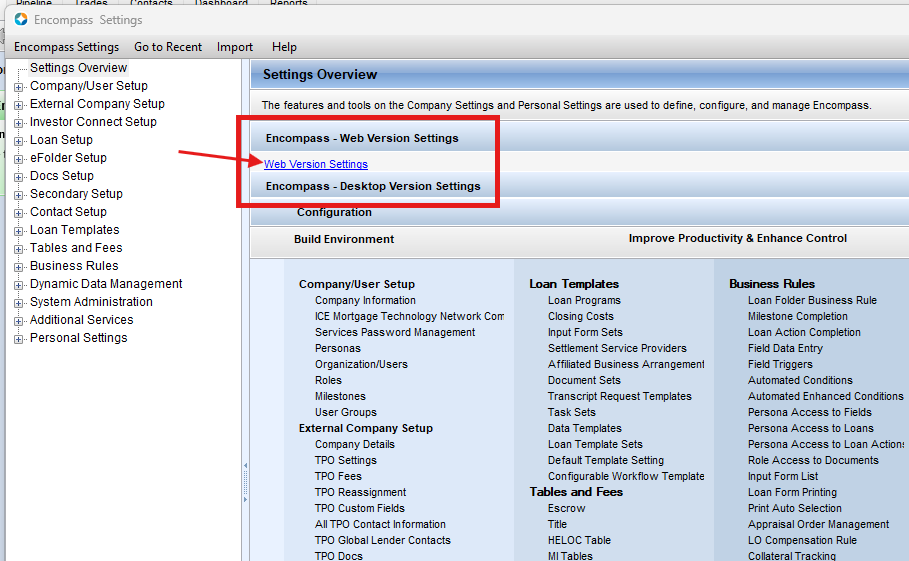Screen dimensions: 909x561
Task: Open Loan Programs link
Action: 584,300
